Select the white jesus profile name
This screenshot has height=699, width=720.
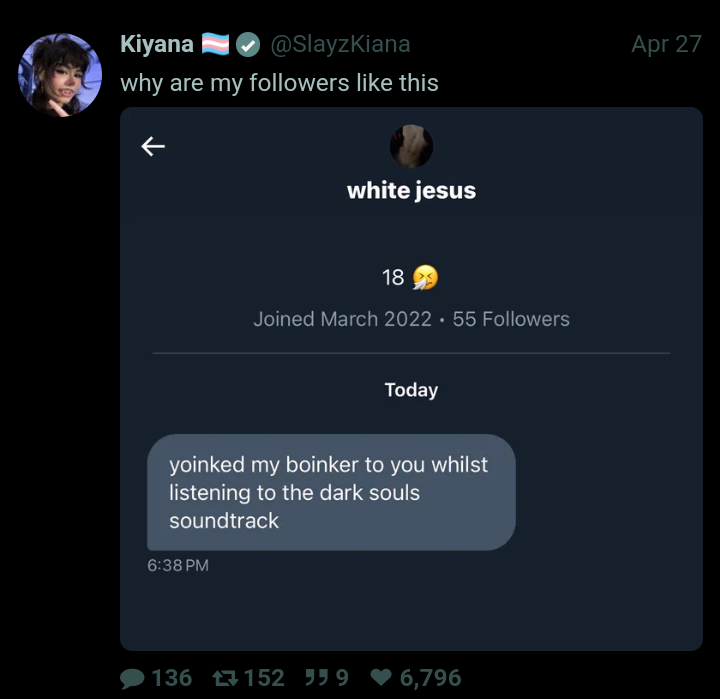(x=411, y=190)
